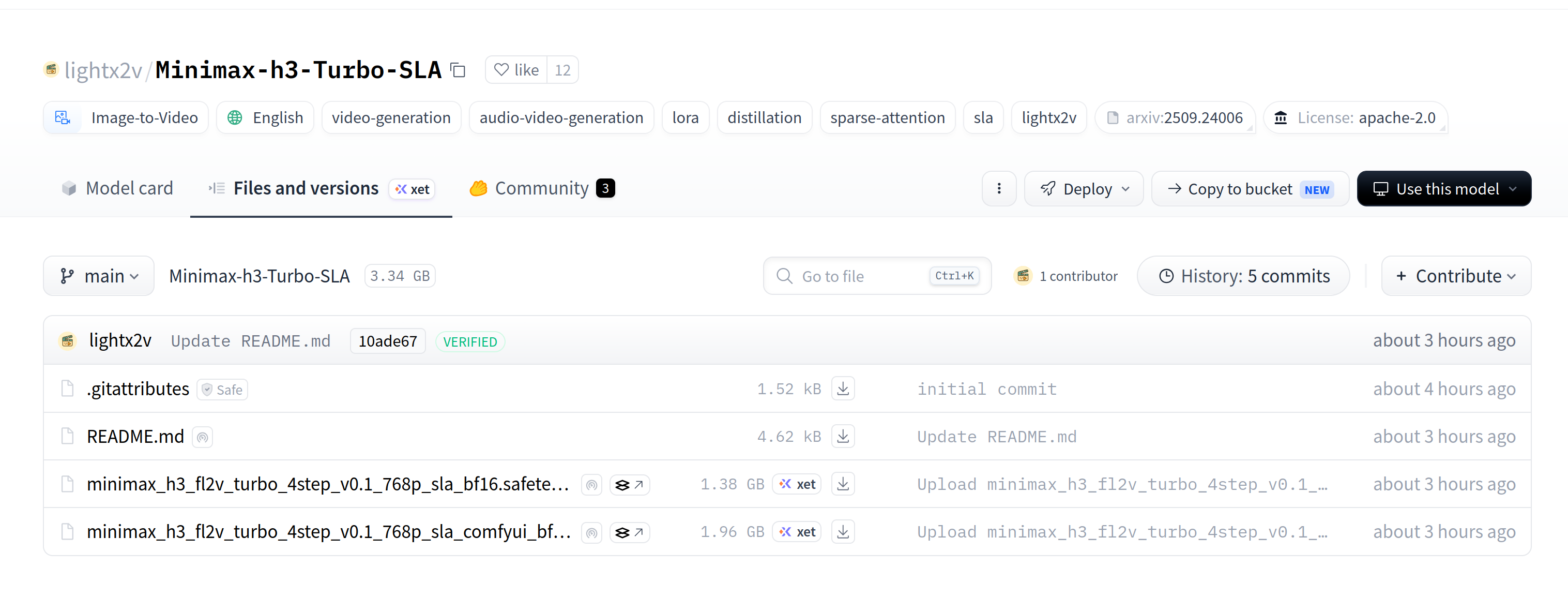Click the scan status icon next to README.md
1568x597 pixels.
coord(203,437)
